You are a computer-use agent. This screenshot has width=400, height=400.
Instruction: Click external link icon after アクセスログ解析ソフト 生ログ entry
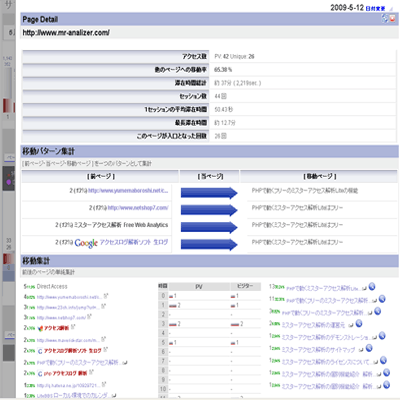[x=105, y=350]
